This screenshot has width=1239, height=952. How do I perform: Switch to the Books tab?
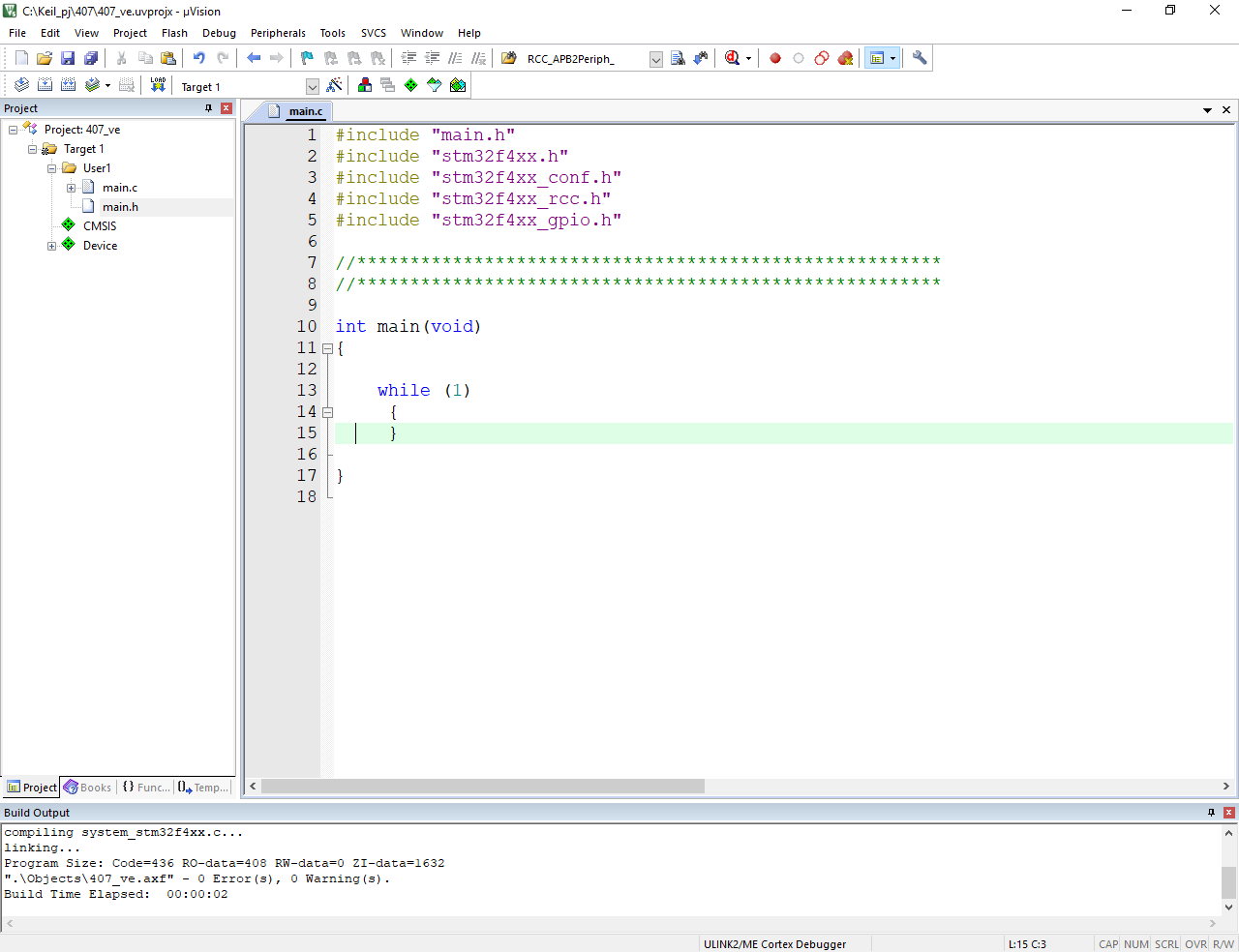point(88,788)
